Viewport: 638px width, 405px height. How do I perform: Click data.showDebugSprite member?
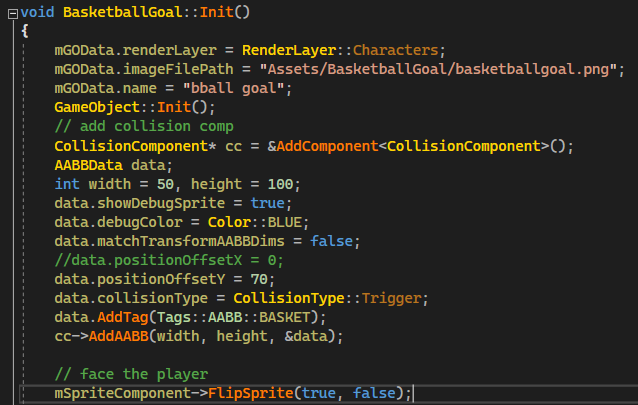tap(140, 203)
